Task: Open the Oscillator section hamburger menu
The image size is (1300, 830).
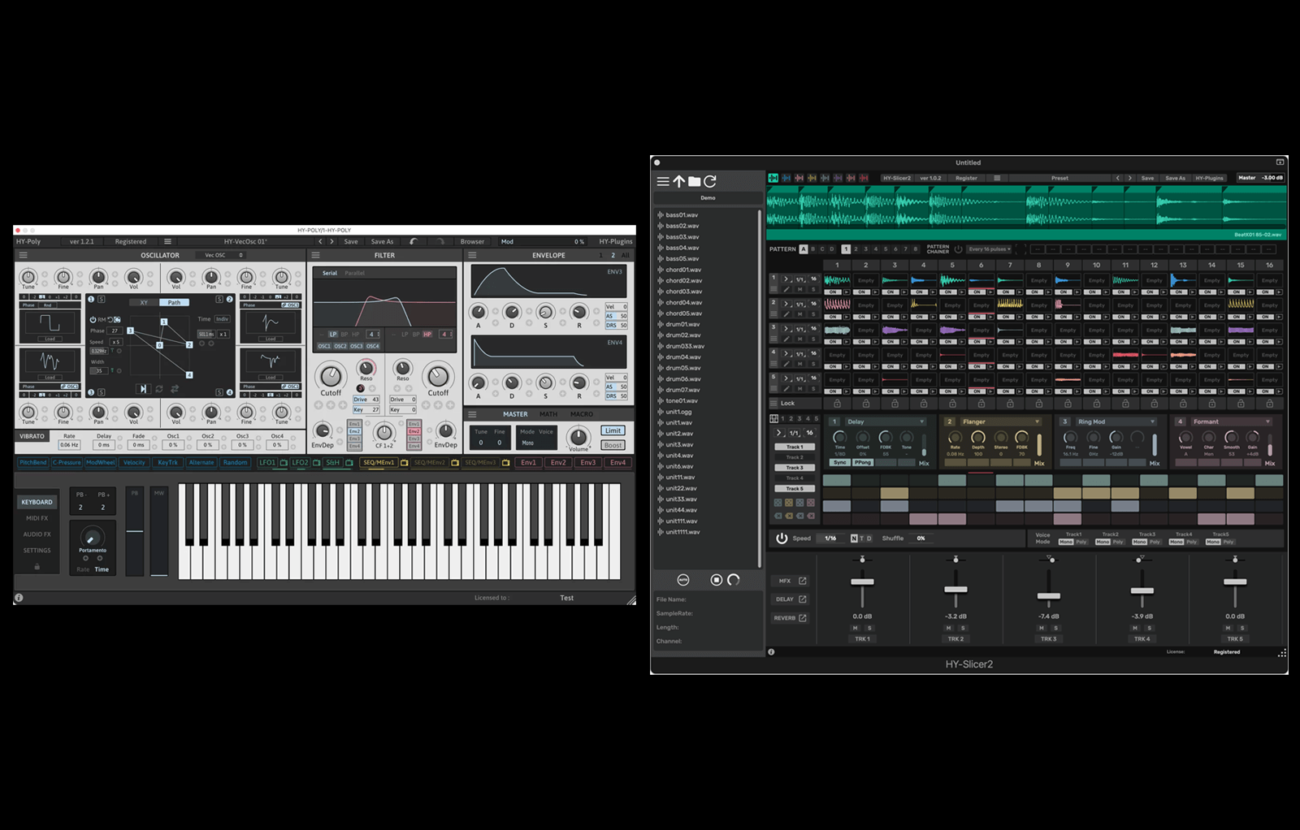Action: click(x=23, y=255)
